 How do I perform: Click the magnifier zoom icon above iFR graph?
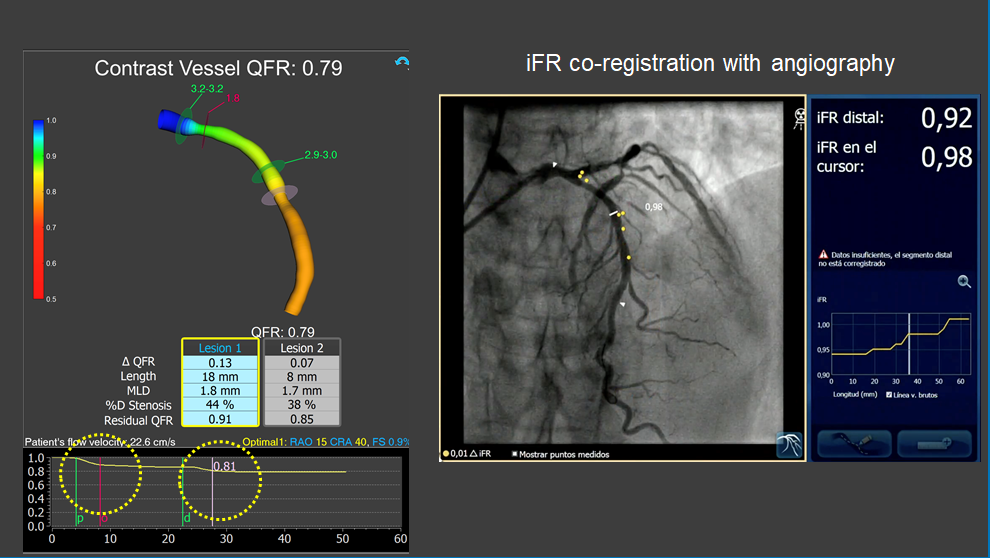coord(964,282)
